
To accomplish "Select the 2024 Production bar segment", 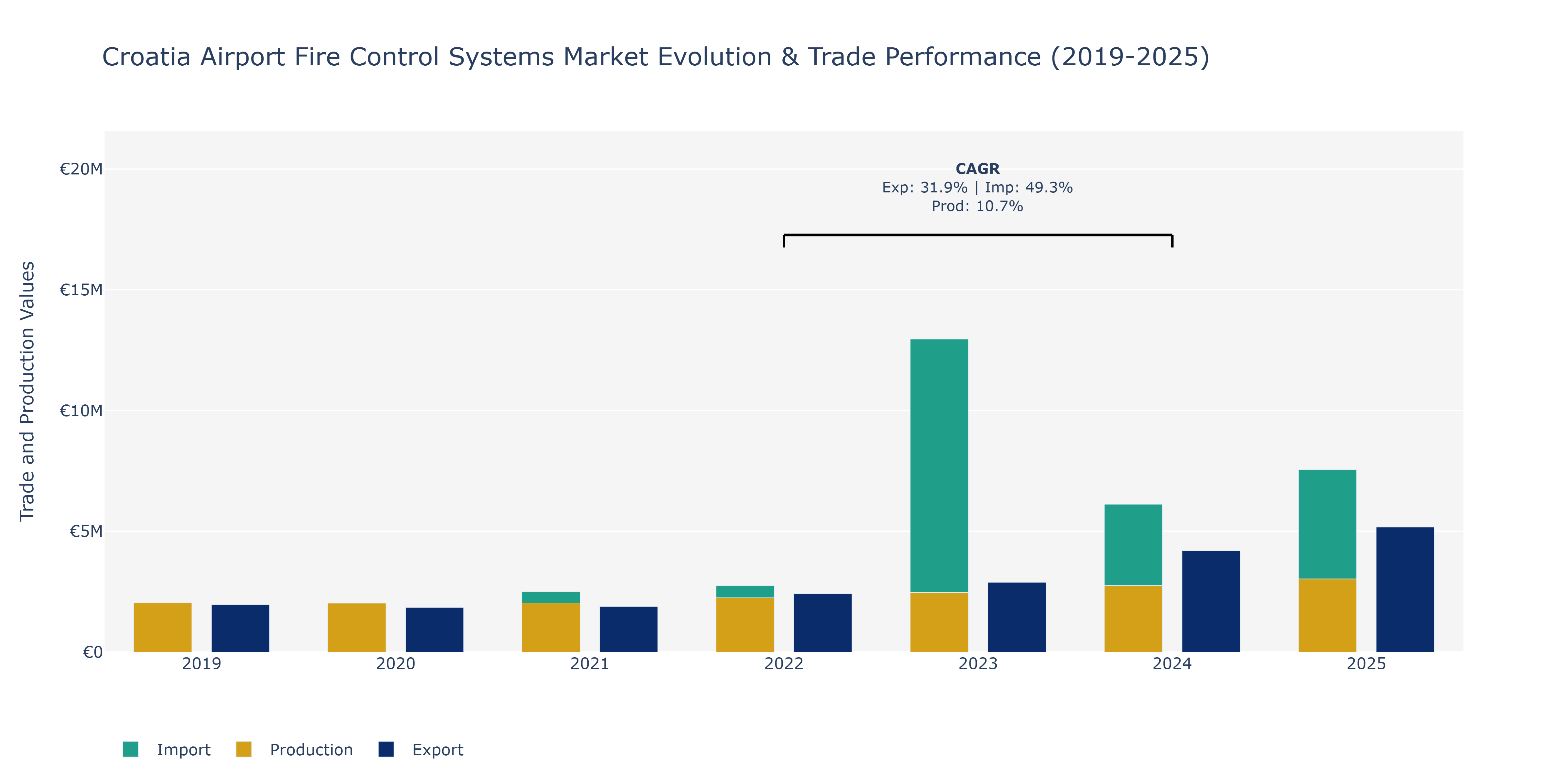I will 1133,618.
